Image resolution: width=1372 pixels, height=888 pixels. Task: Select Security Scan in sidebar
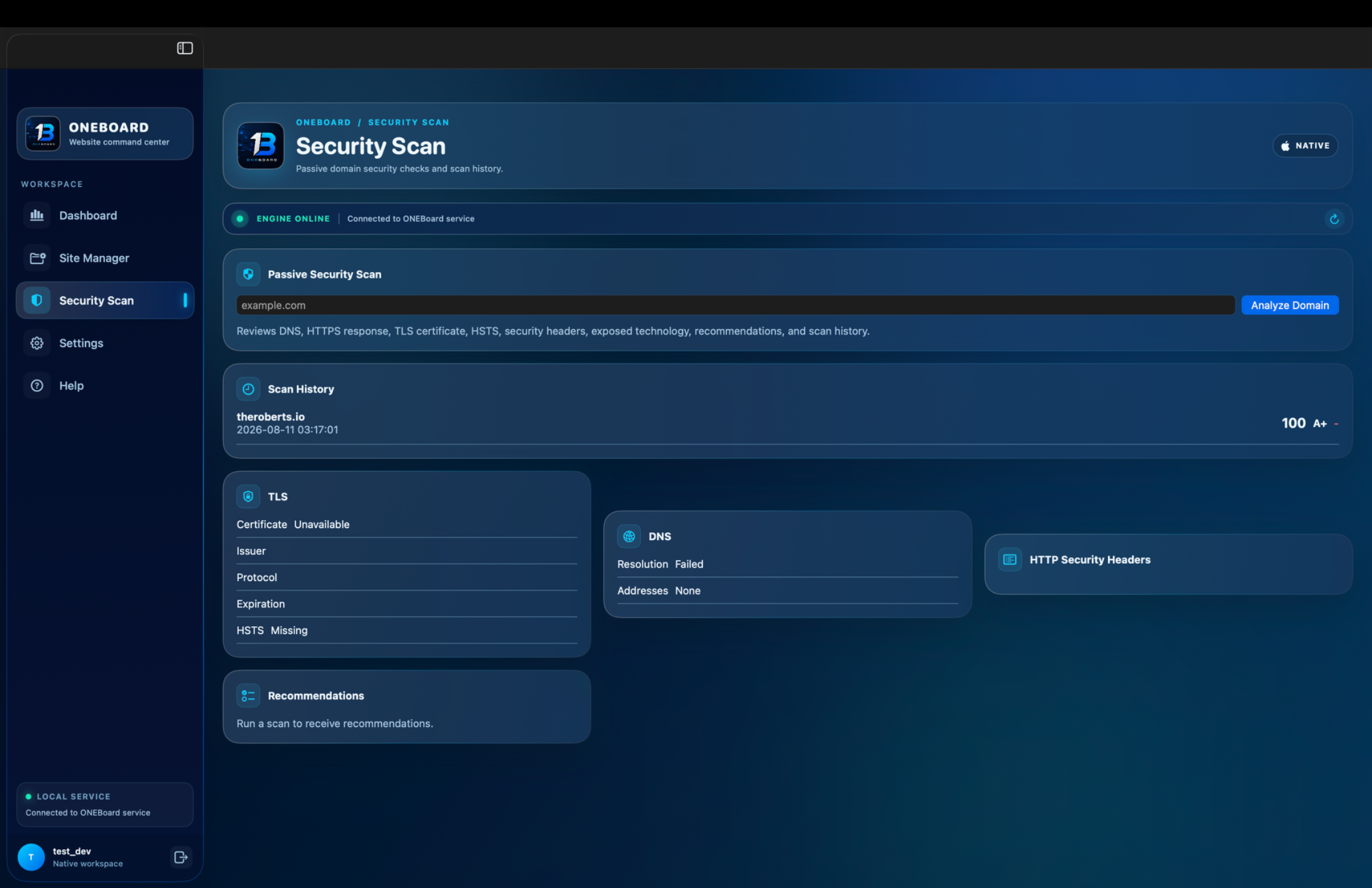105,300
